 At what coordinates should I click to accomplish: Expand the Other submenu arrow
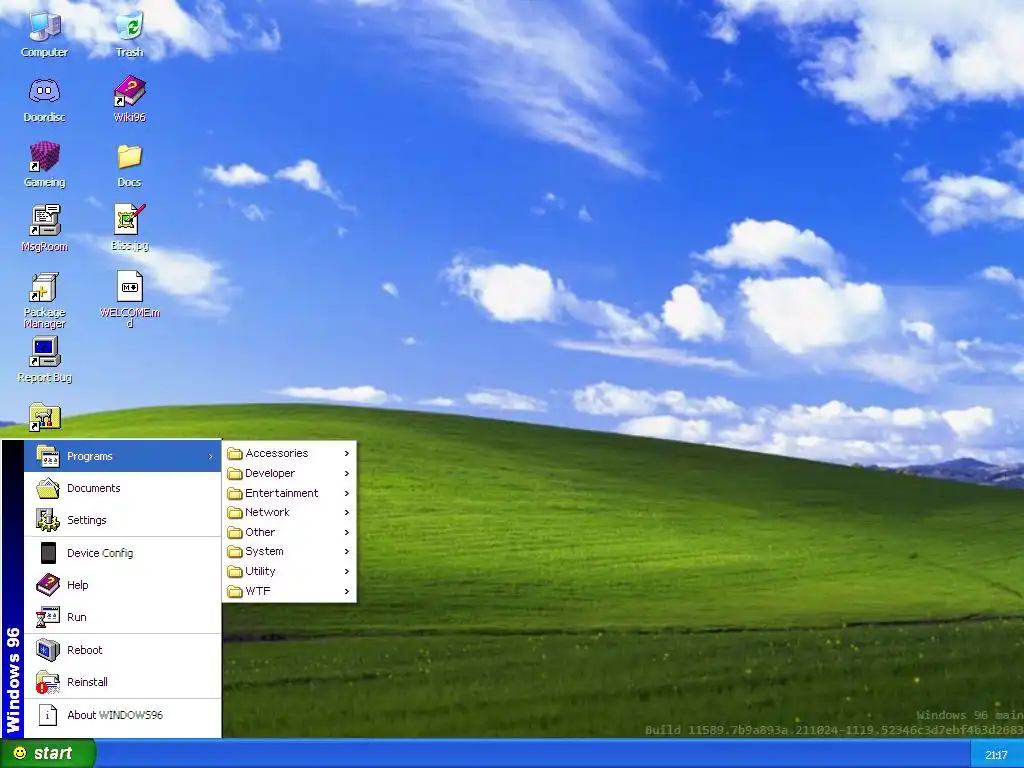(x=347, y=532)
